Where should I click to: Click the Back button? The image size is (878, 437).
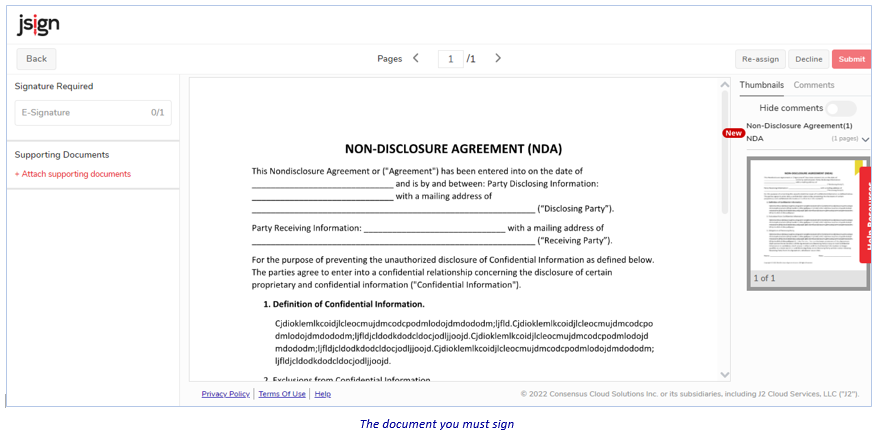[36, 59]
